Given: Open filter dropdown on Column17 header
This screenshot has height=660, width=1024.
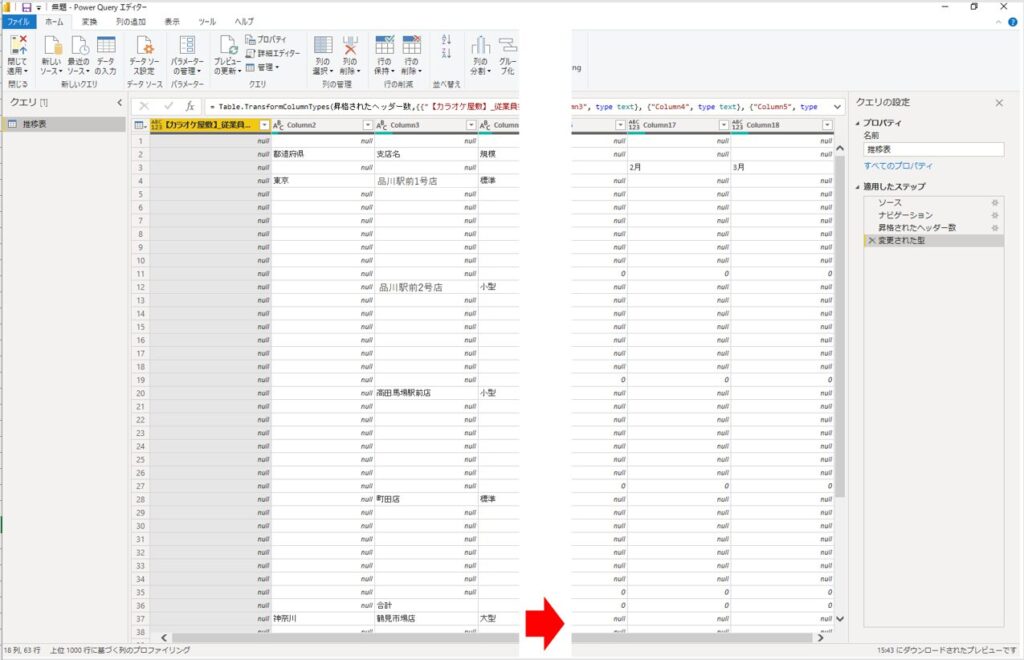Looking at the screenshot, I should click(x=724, y=125).
